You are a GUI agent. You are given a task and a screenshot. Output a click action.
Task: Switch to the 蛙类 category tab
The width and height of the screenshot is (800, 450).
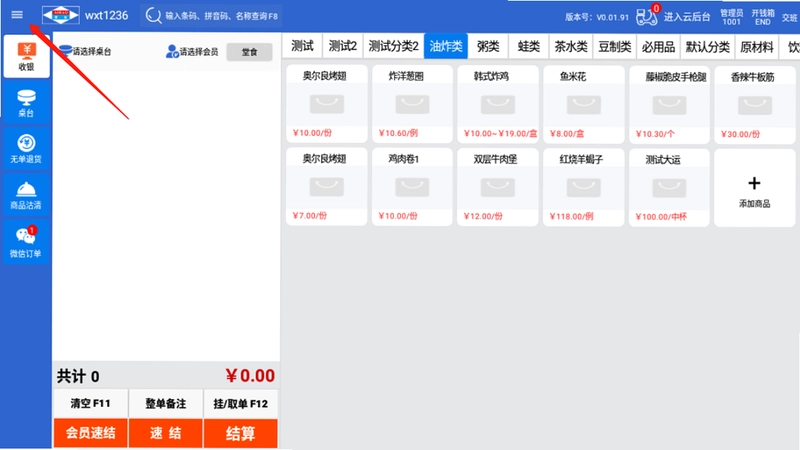pyautogui.click(x=529, y=46)
